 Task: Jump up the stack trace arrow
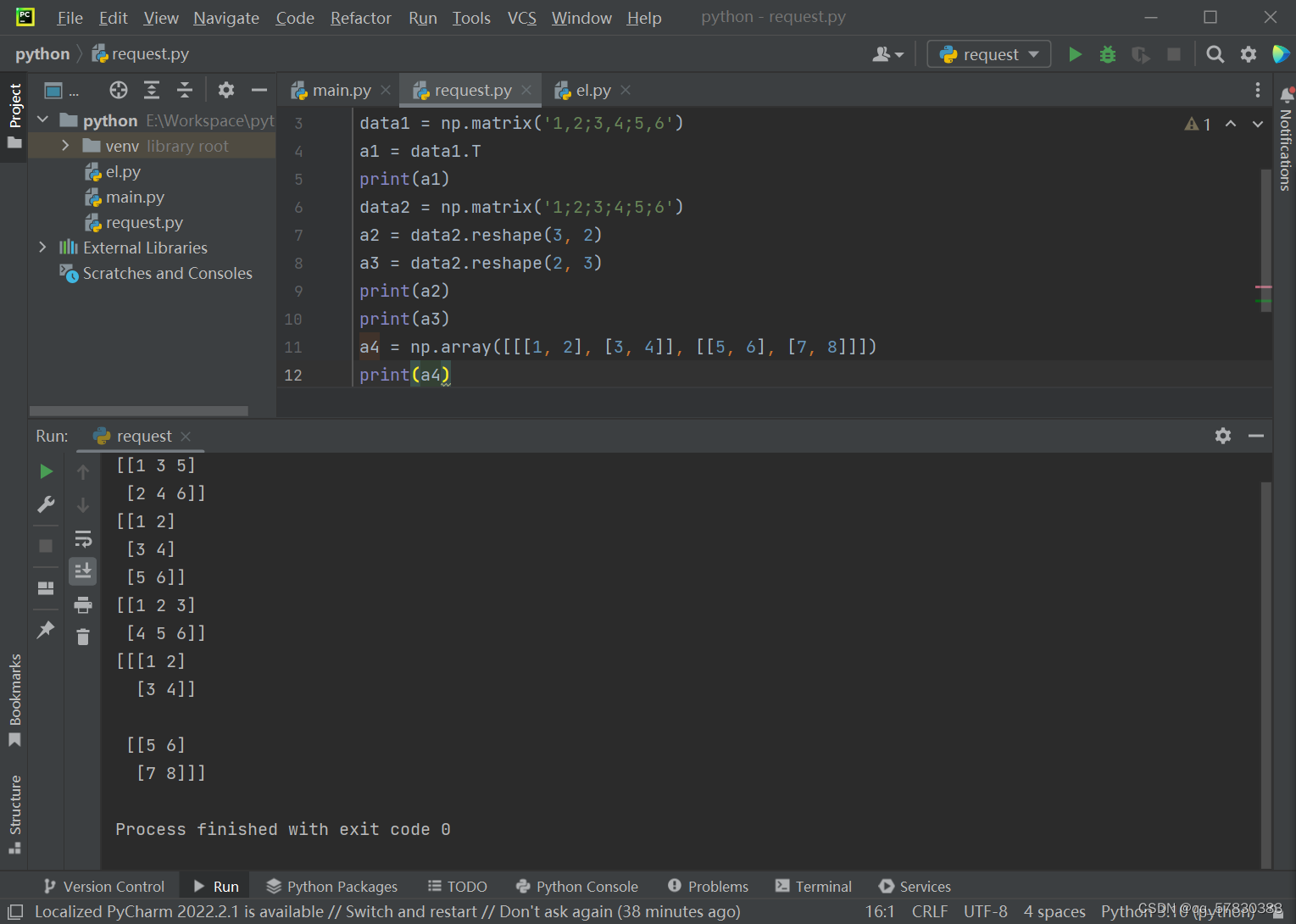coord(83,472)
